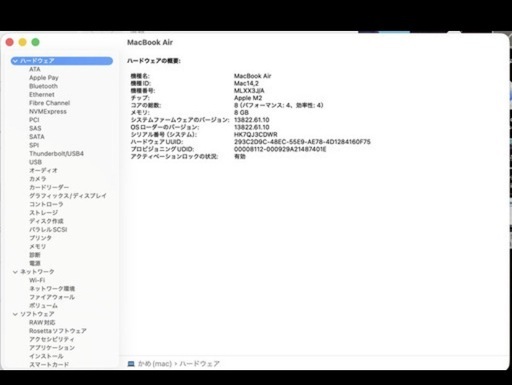The height and width of the screenshot is (385, 512).
Task: Maximize the window with green button
Action: coord(35,42)
